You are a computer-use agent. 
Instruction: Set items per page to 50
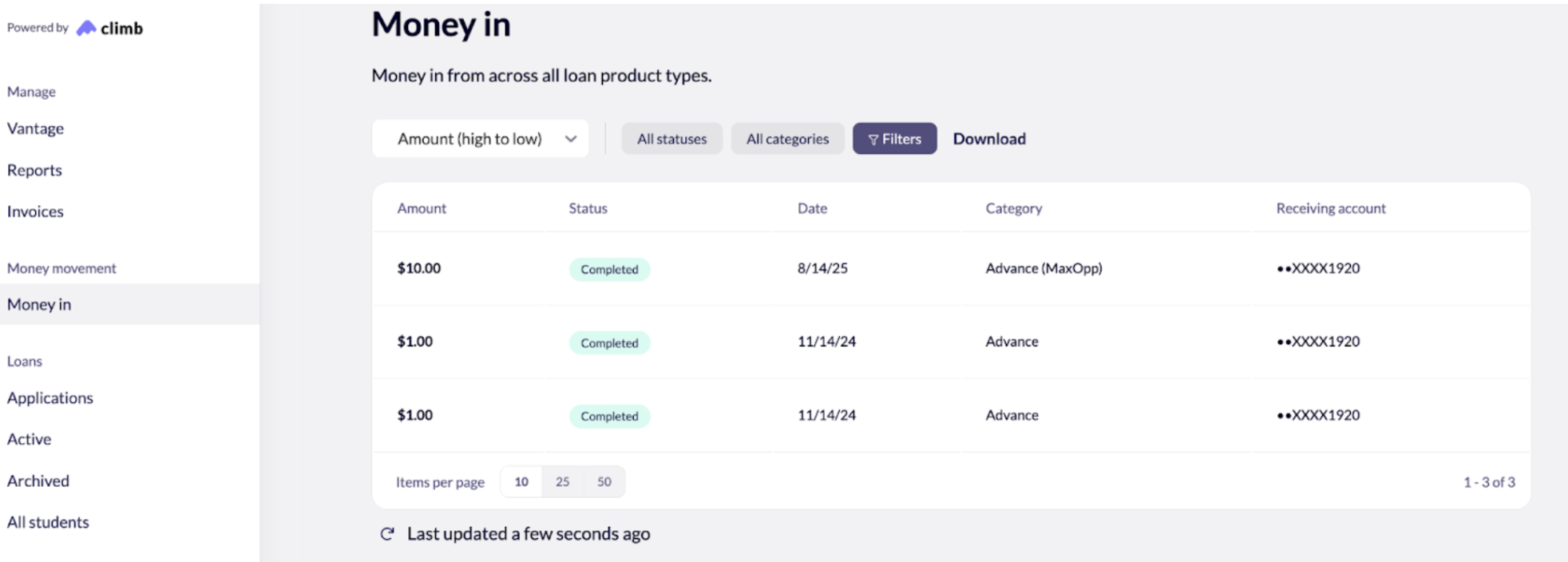pyautogui.click(x=604, y=482)
